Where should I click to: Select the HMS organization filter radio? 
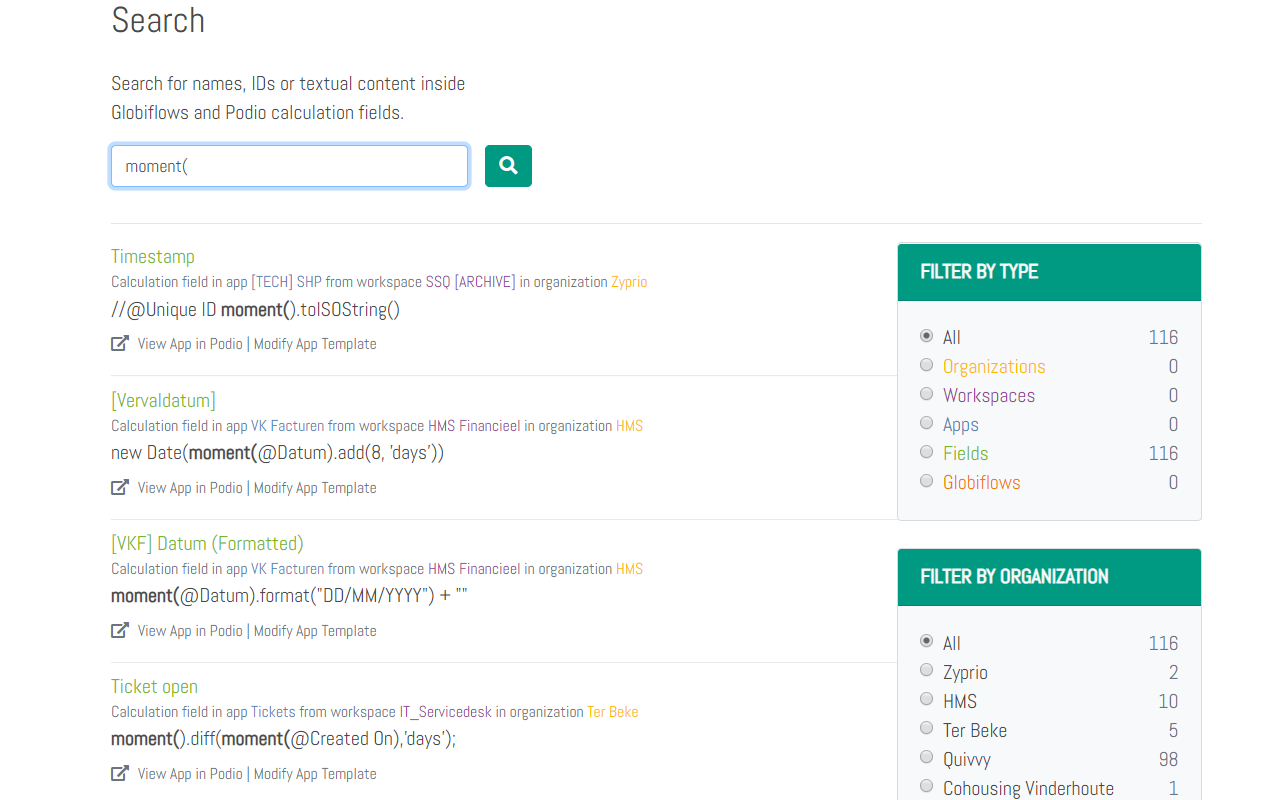coord(926,700)
